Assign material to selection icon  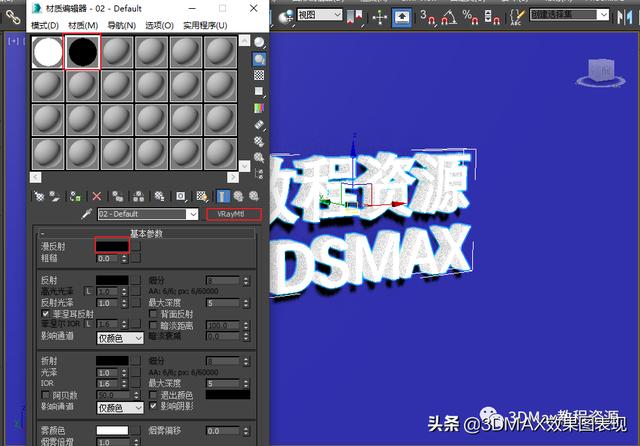(75, 197)
